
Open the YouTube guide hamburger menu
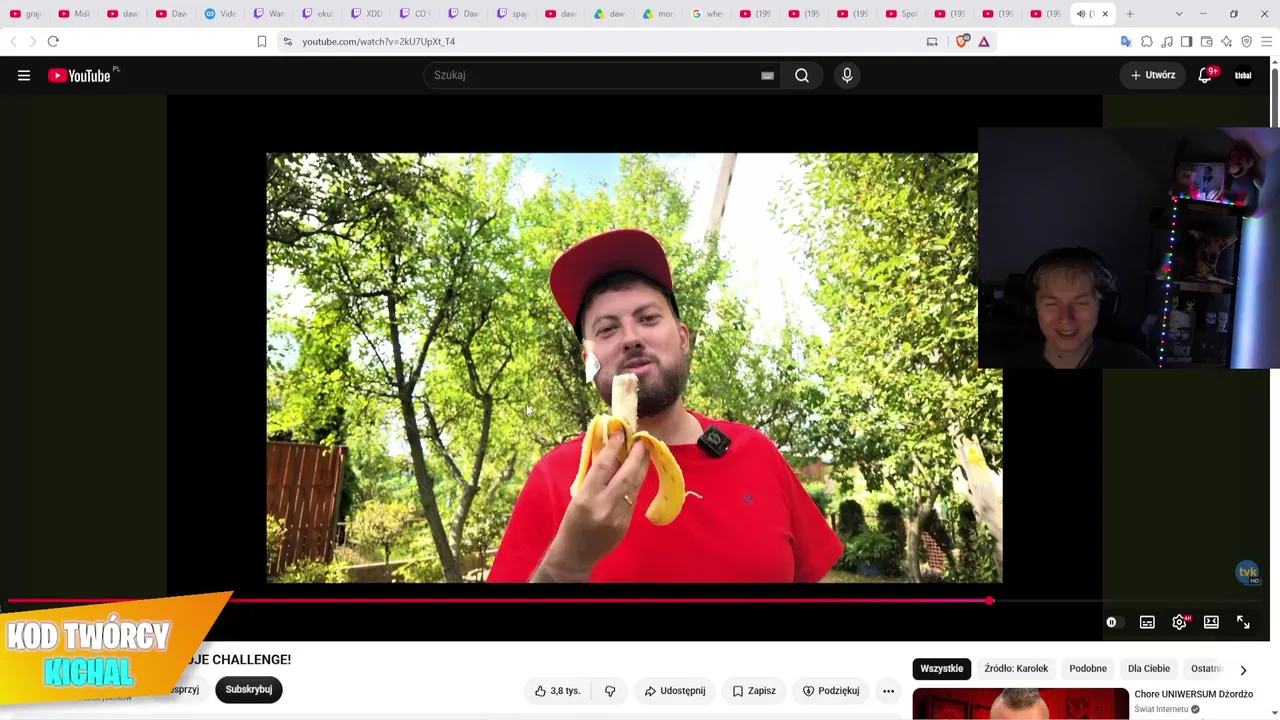24,75
